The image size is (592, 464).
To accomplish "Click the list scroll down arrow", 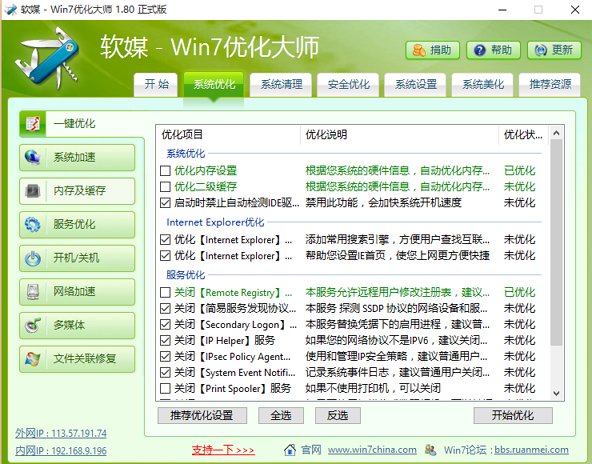I will [556, 393].
